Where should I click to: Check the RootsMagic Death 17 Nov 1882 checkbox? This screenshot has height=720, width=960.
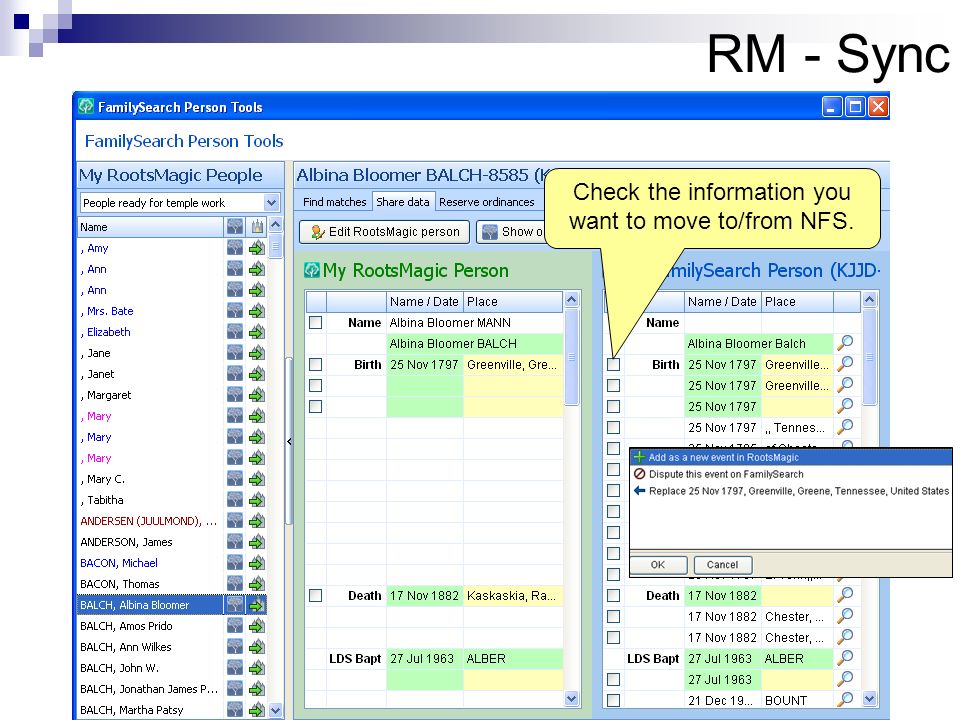tap(315, 596)
